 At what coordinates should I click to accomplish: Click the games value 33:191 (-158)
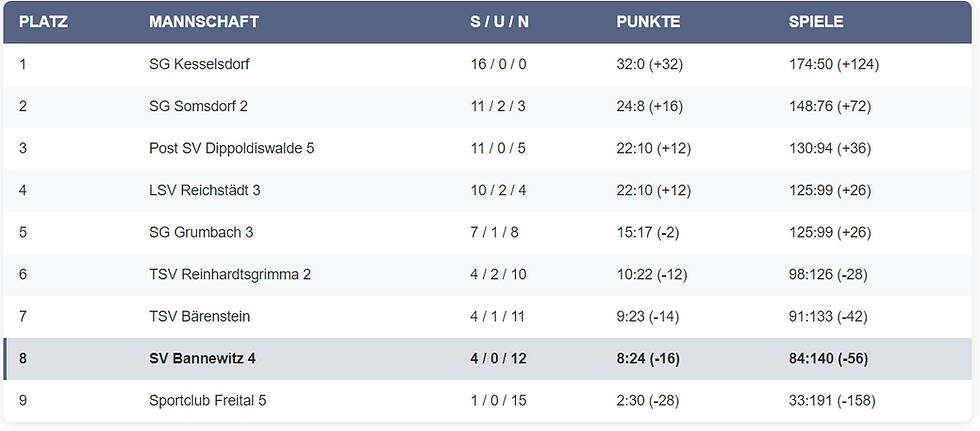[x=832, y=400]
